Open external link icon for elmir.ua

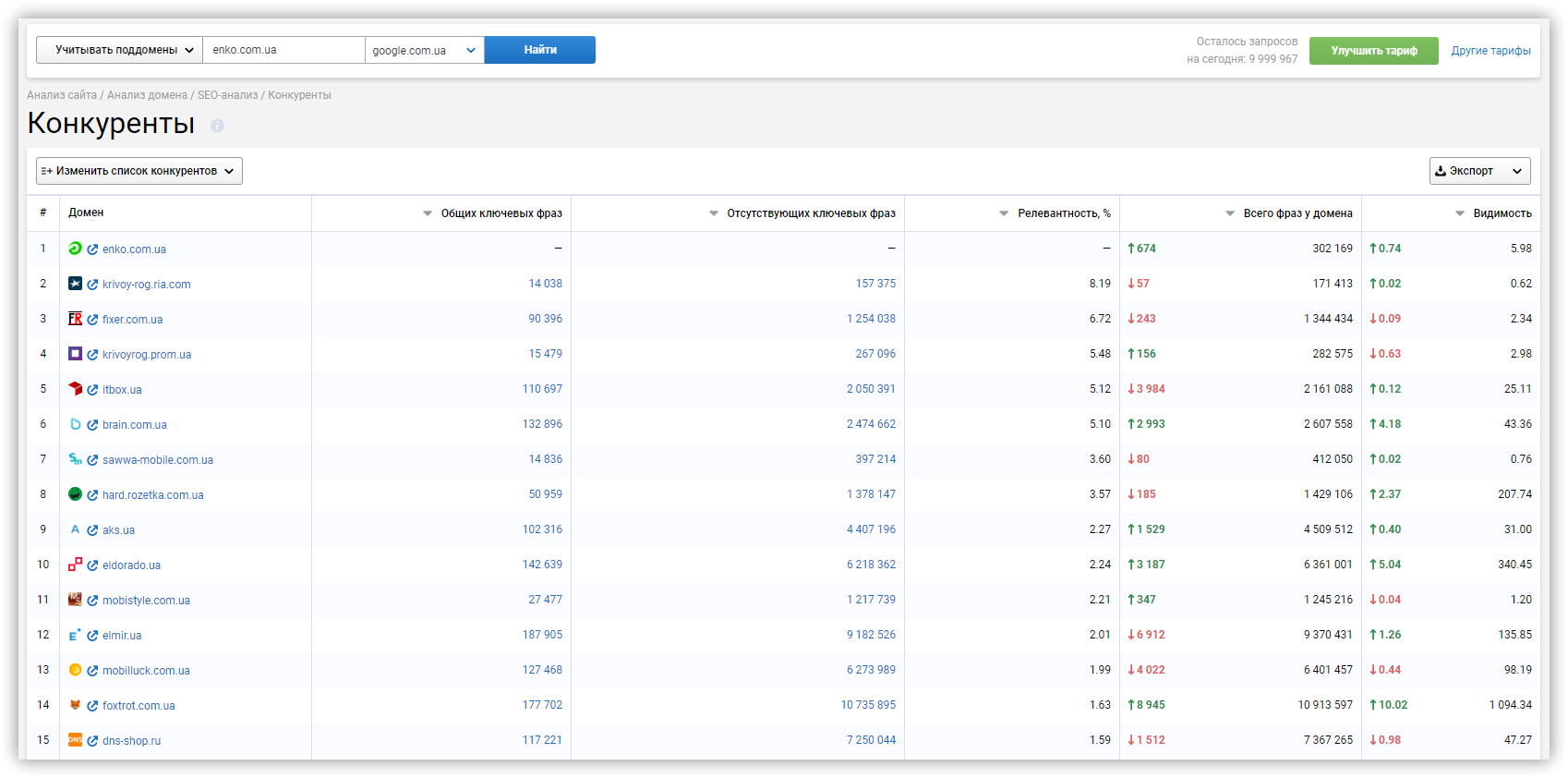92,636
